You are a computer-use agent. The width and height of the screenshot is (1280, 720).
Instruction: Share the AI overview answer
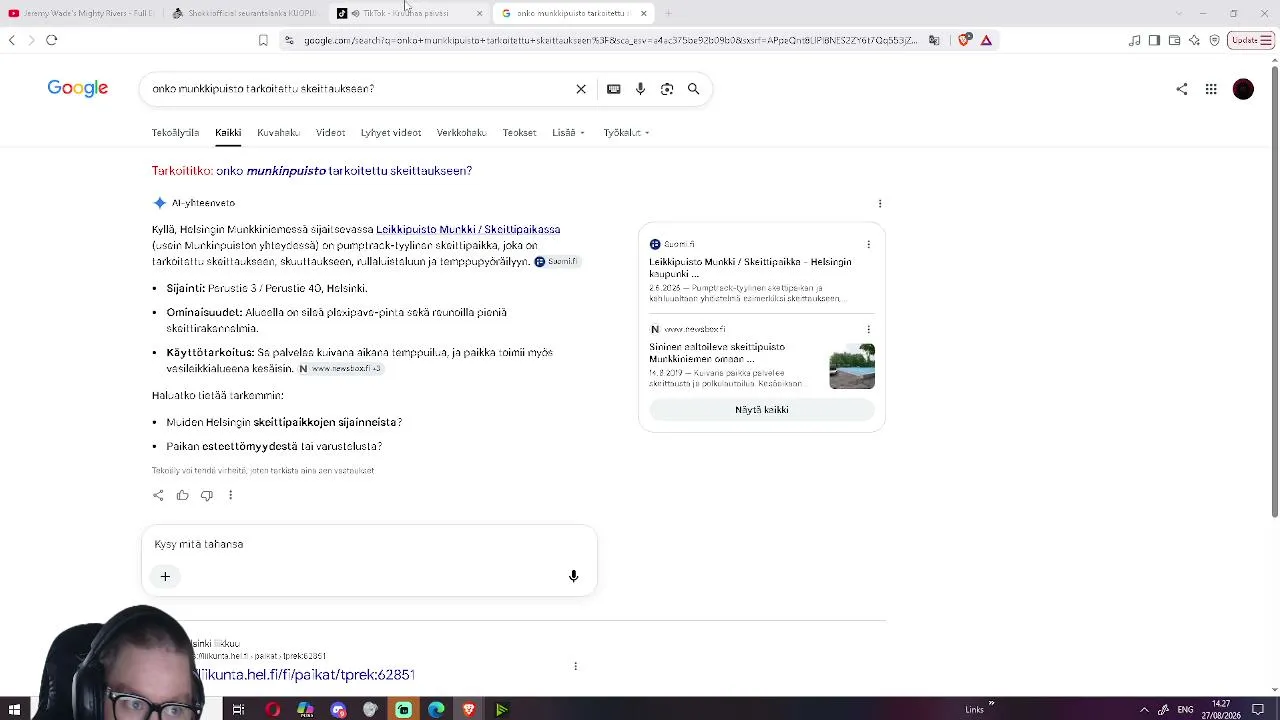click(158, 495)
